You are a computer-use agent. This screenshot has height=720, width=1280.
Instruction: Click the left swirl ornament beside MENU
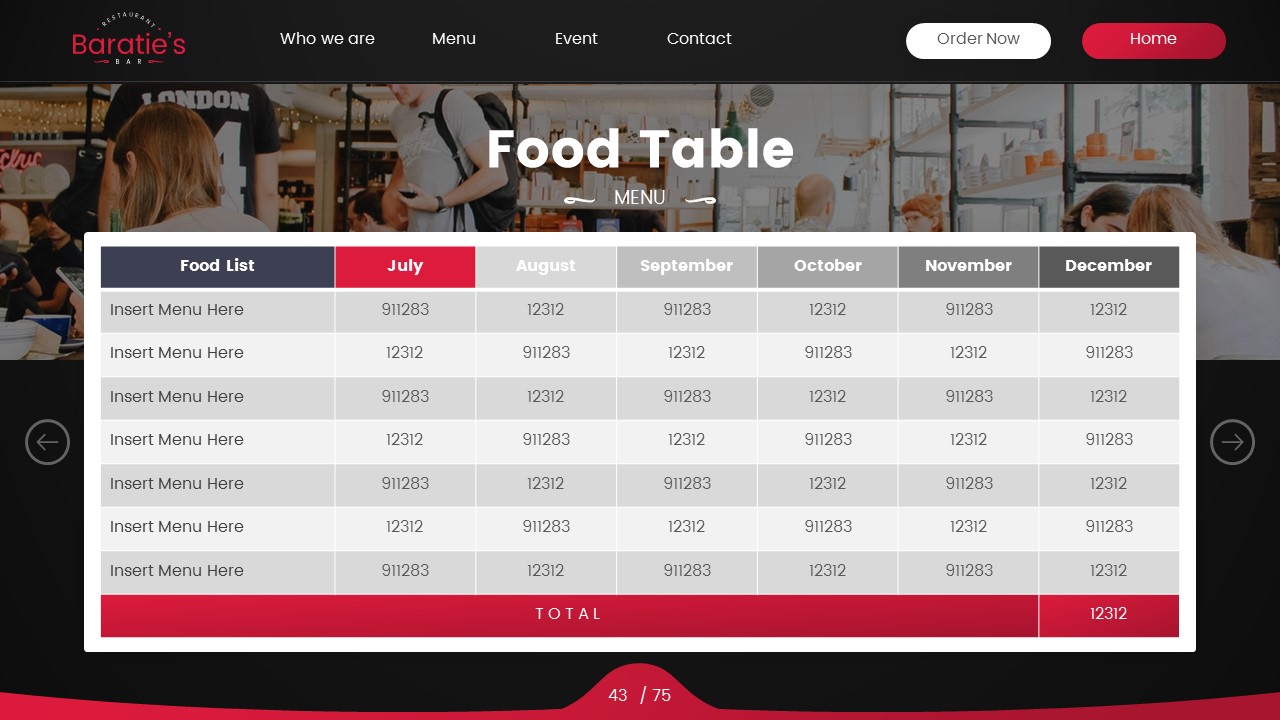coord(579,199)
